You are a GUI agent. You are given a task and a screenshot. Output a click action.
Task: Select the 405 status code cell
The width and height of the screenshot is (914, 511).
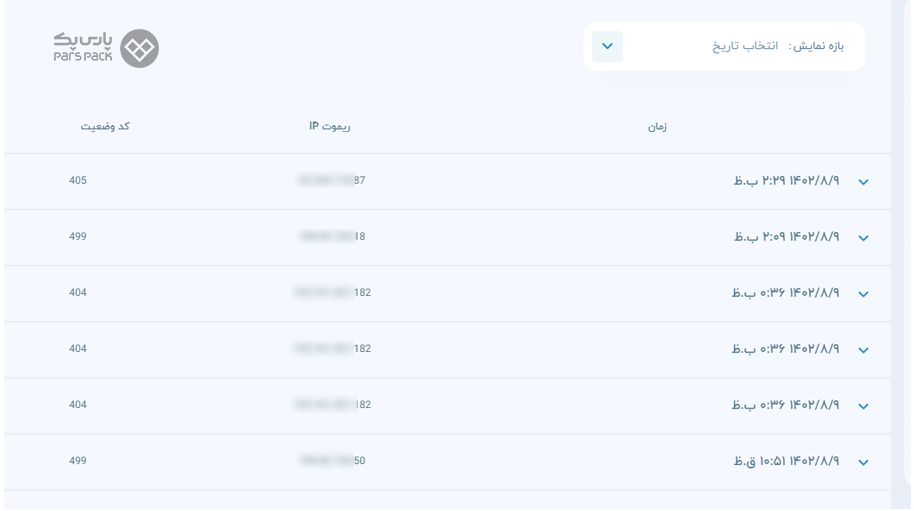[78, 181]
